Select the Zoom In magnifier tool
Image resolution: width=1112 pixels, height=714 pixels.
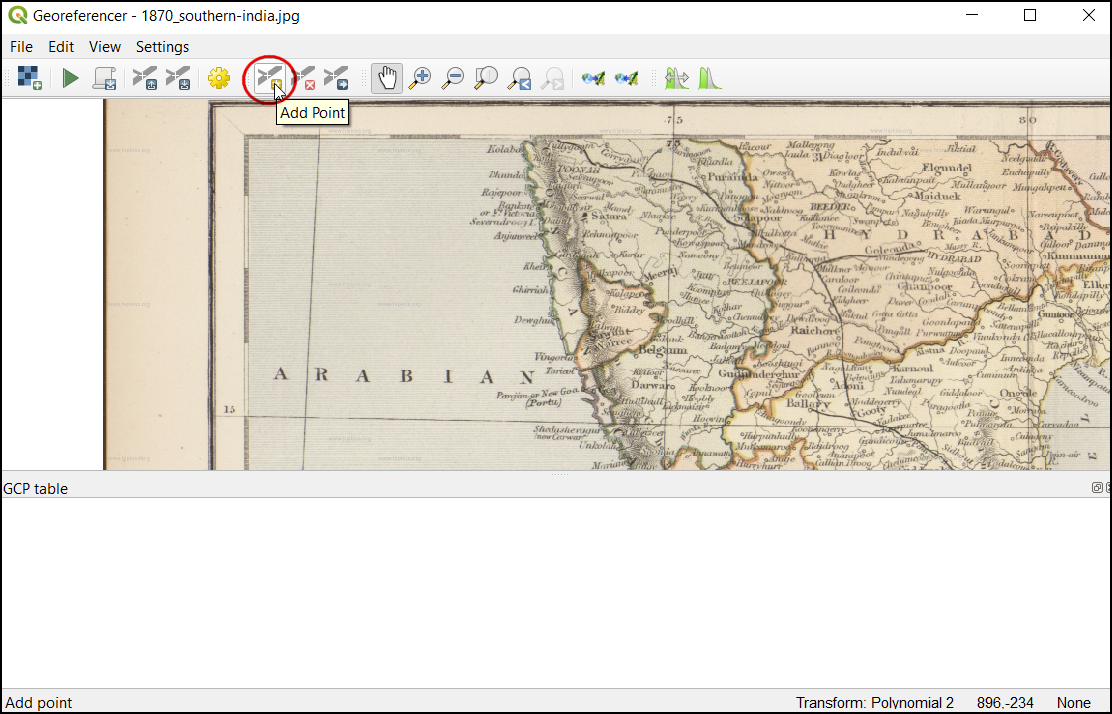[x=420, y=78]
